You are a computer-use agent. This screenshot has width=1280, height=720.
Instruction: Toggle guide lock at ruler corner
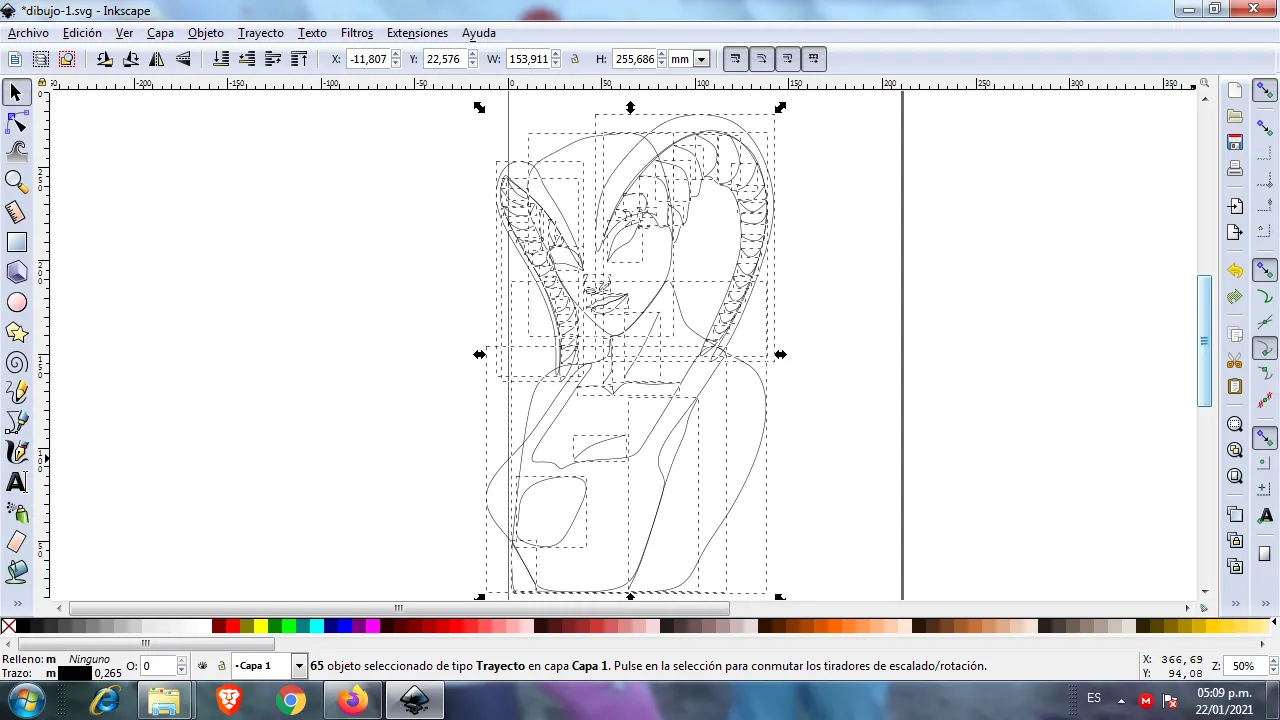point(41,84)
